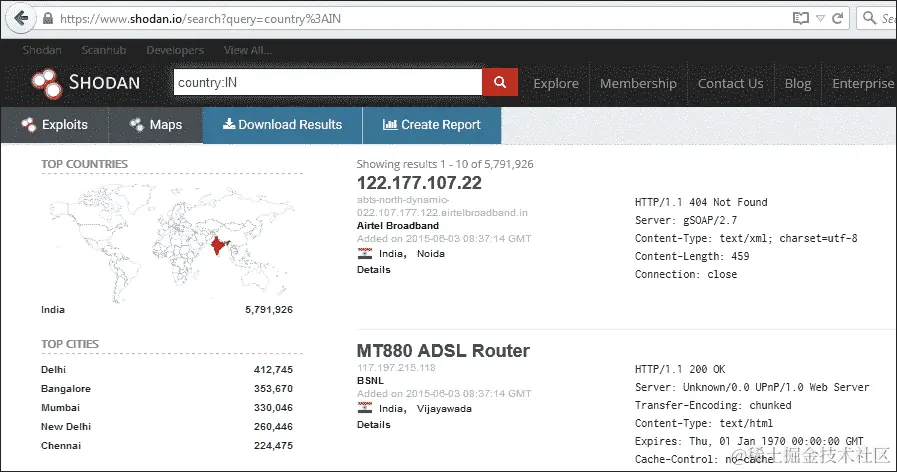Open the Scanhub top-bar link
This screenshot has height=472, width=897.
104,50
